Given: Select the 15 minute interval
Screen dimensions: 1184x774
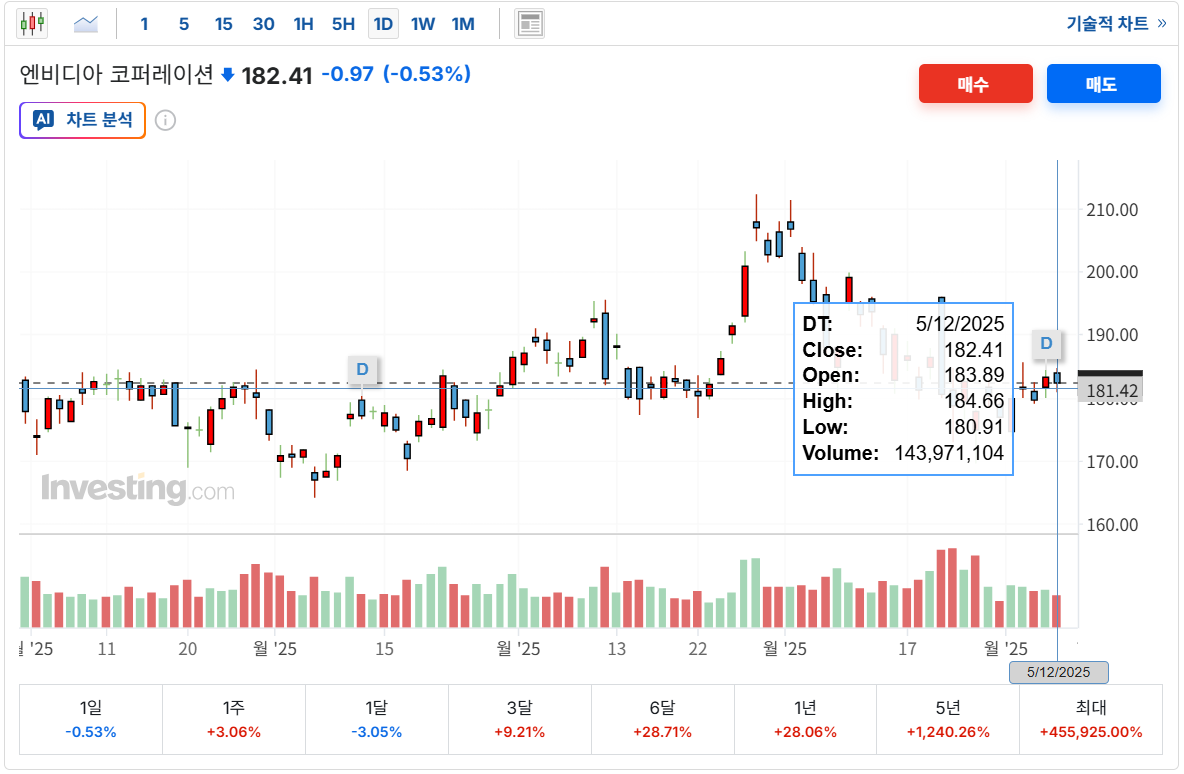Looking at the screenshot, I should coord(224,24).
